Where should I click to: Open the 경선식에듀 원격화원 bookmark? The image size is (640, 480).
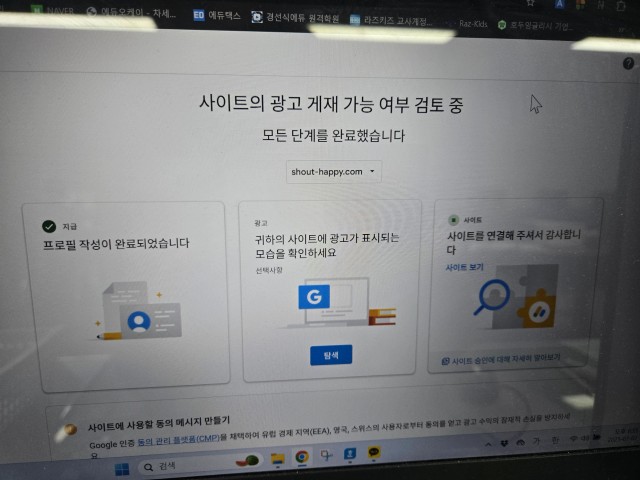pyautogui.click(x=300, y=17)
